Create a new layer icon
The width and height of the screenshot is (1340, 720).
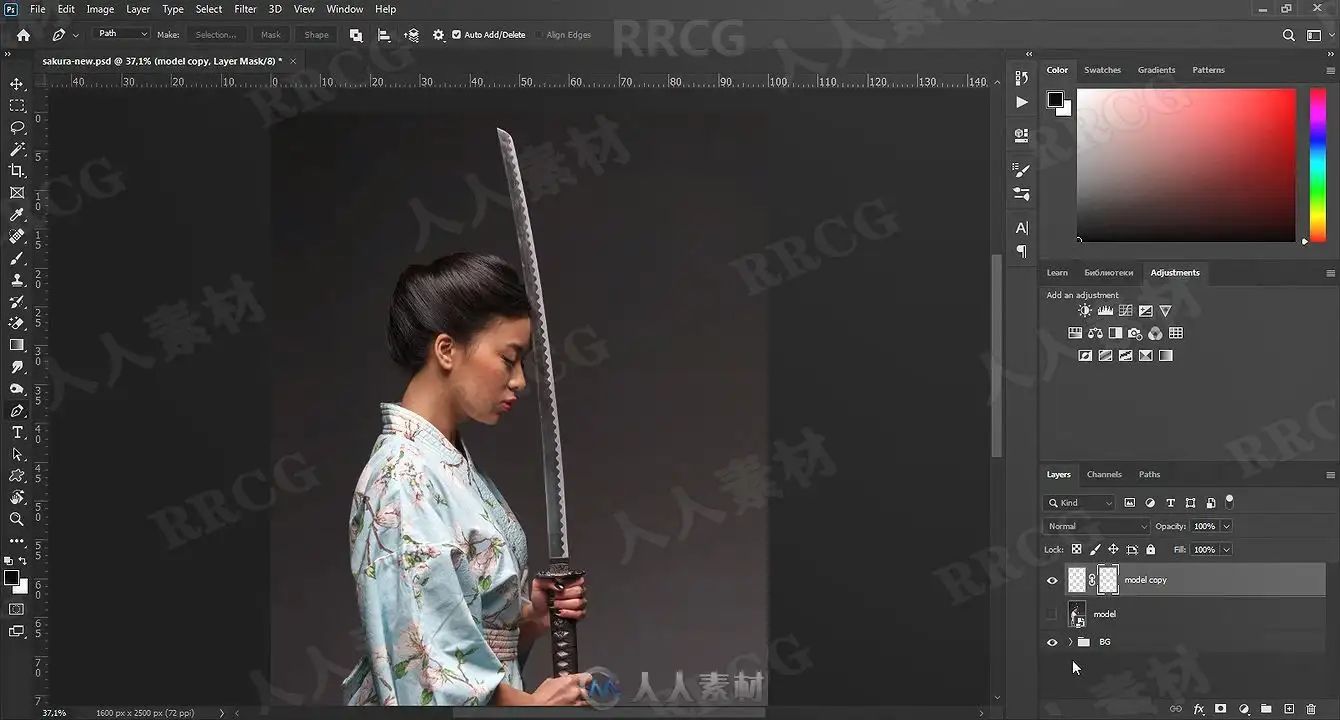tap(1289, 709)
